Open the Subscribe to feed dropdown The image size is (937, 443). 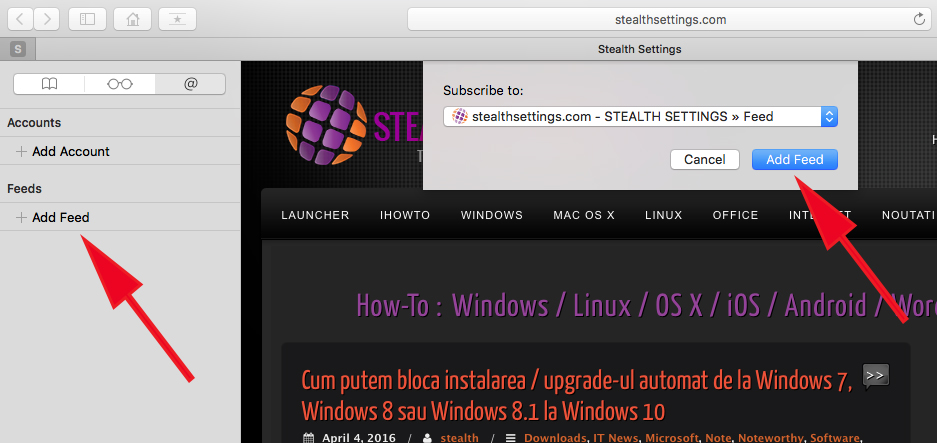coord(640,117)
